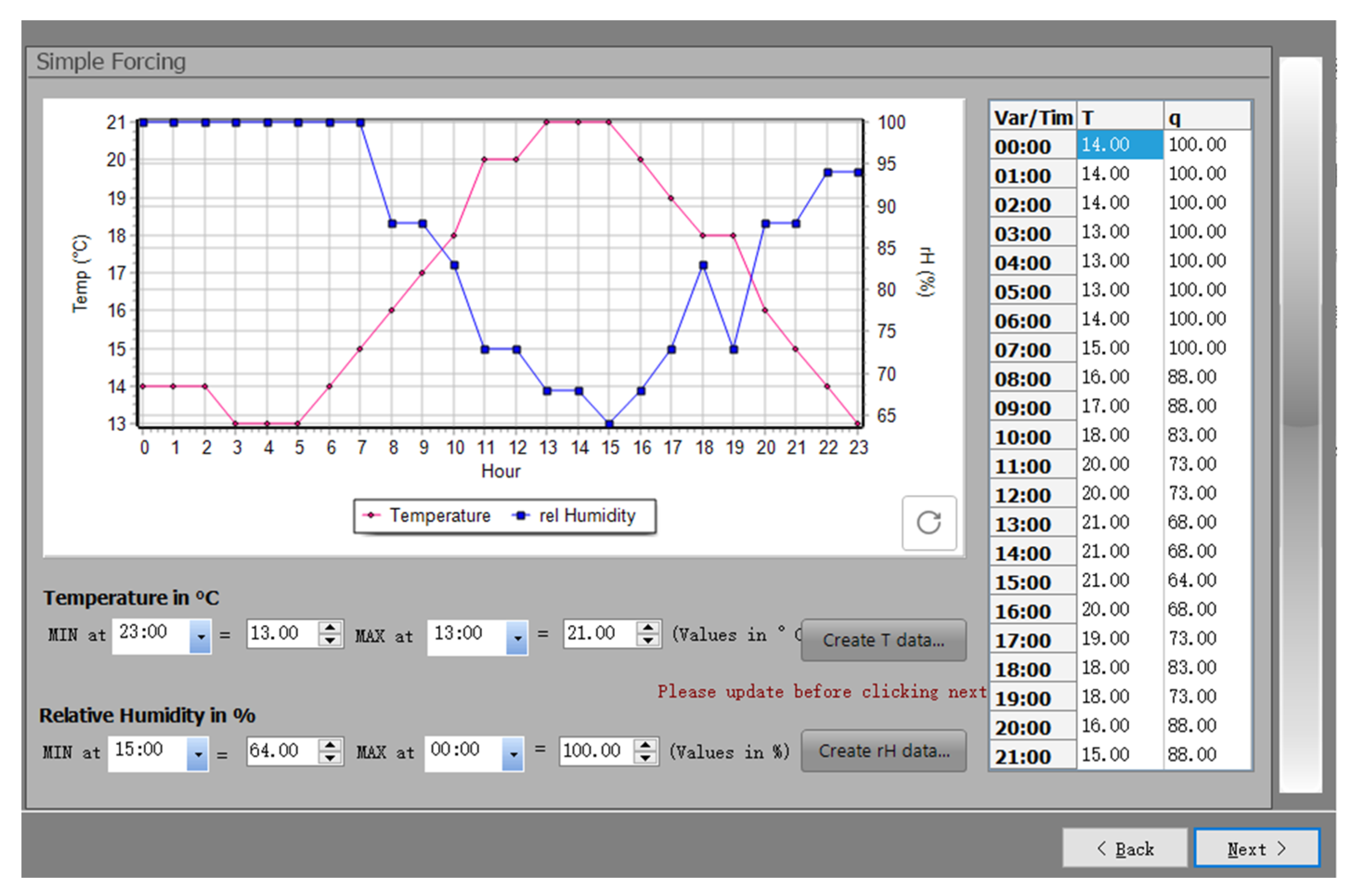Click the refresh chart icon

929,523
